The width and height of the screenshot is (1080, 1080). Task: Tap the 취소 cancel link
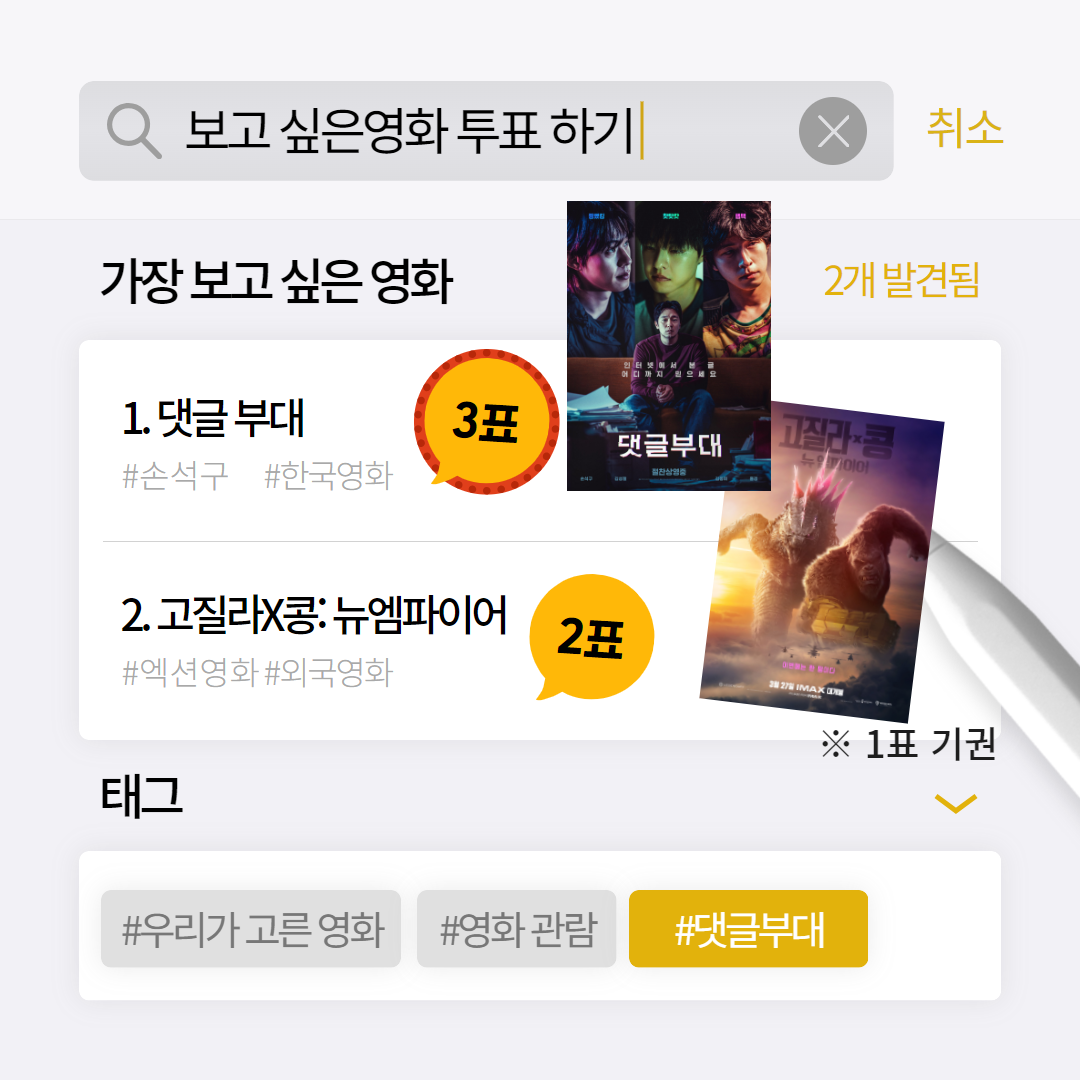coord(965,128)
